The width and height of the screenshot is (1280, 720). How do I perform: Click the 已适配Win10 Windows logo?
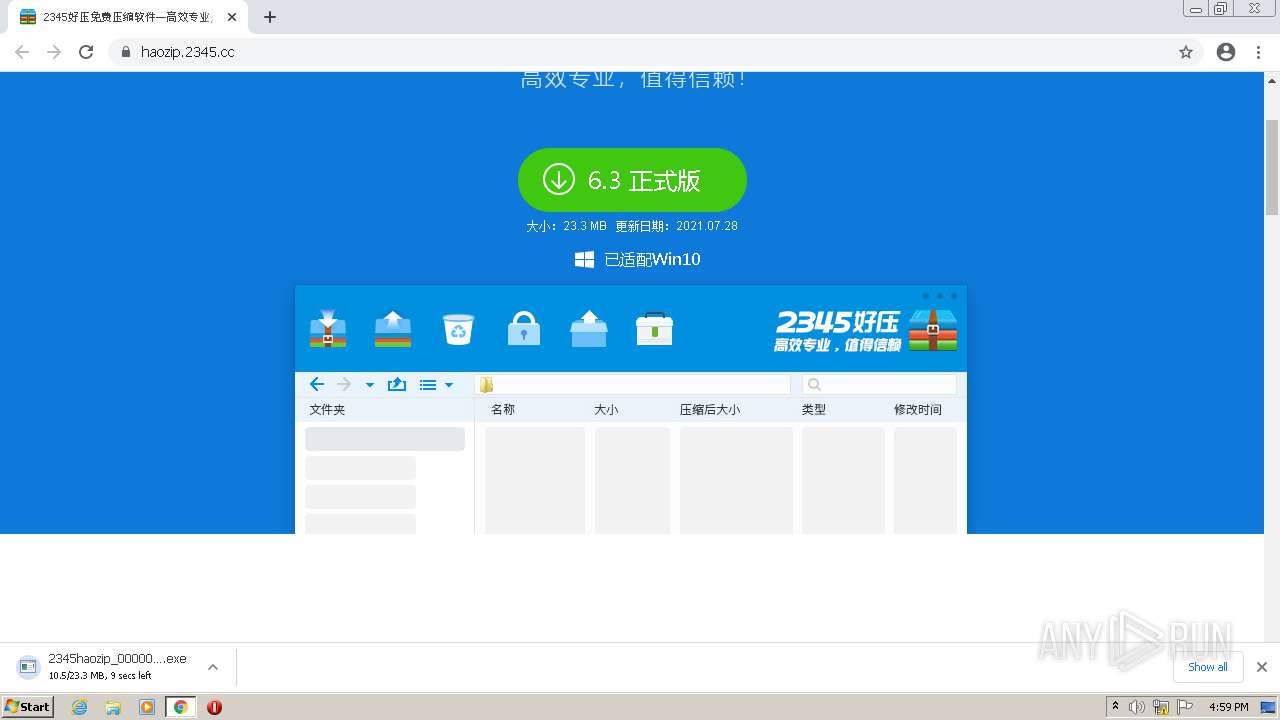click(x=584, y=259)
